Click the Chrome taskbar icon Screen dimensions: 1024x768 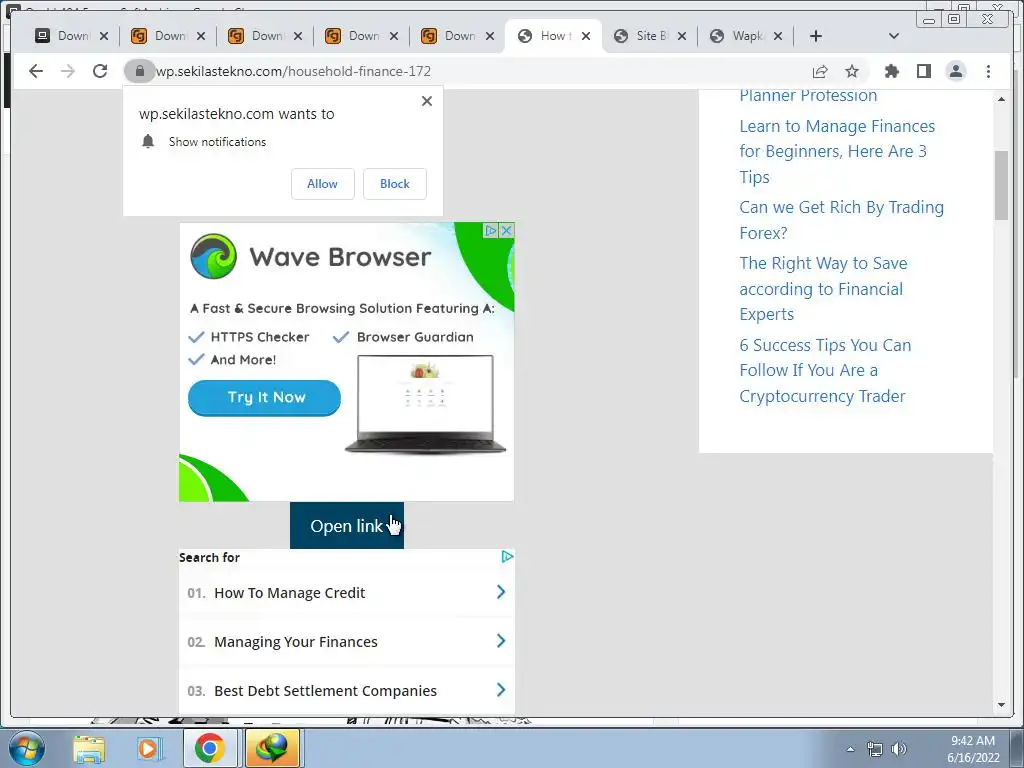[209, 748]
